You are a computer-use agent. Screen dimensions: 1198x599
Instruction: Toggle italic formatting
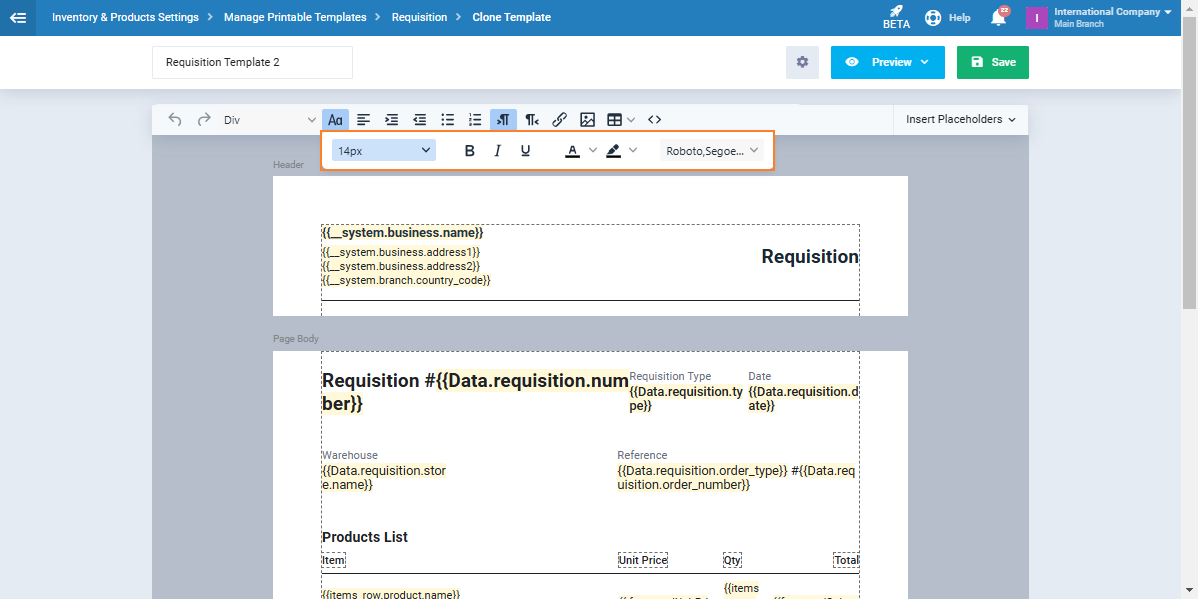click(497, 151)
